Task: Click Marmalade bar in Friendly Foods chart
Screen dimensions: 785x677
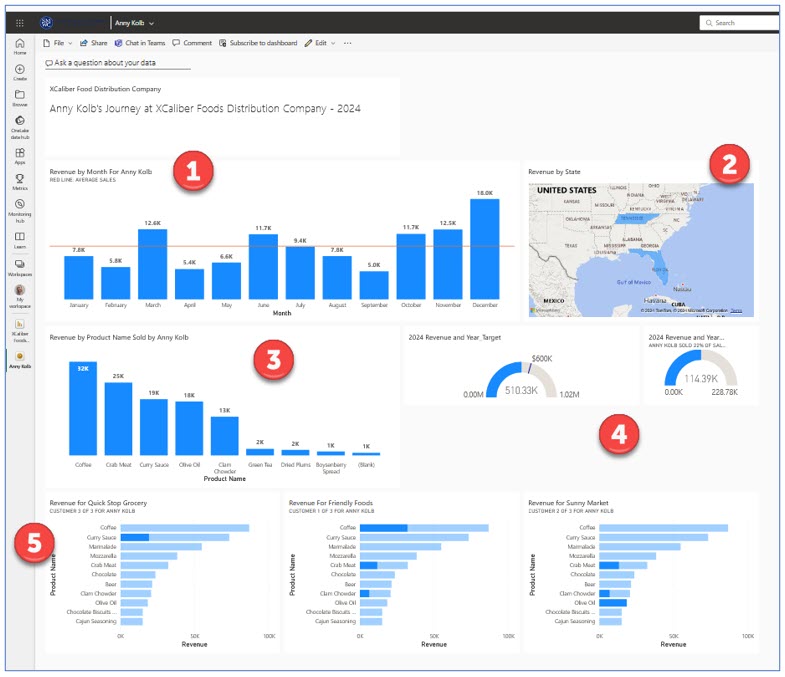Action: click(x=401, y=547)
